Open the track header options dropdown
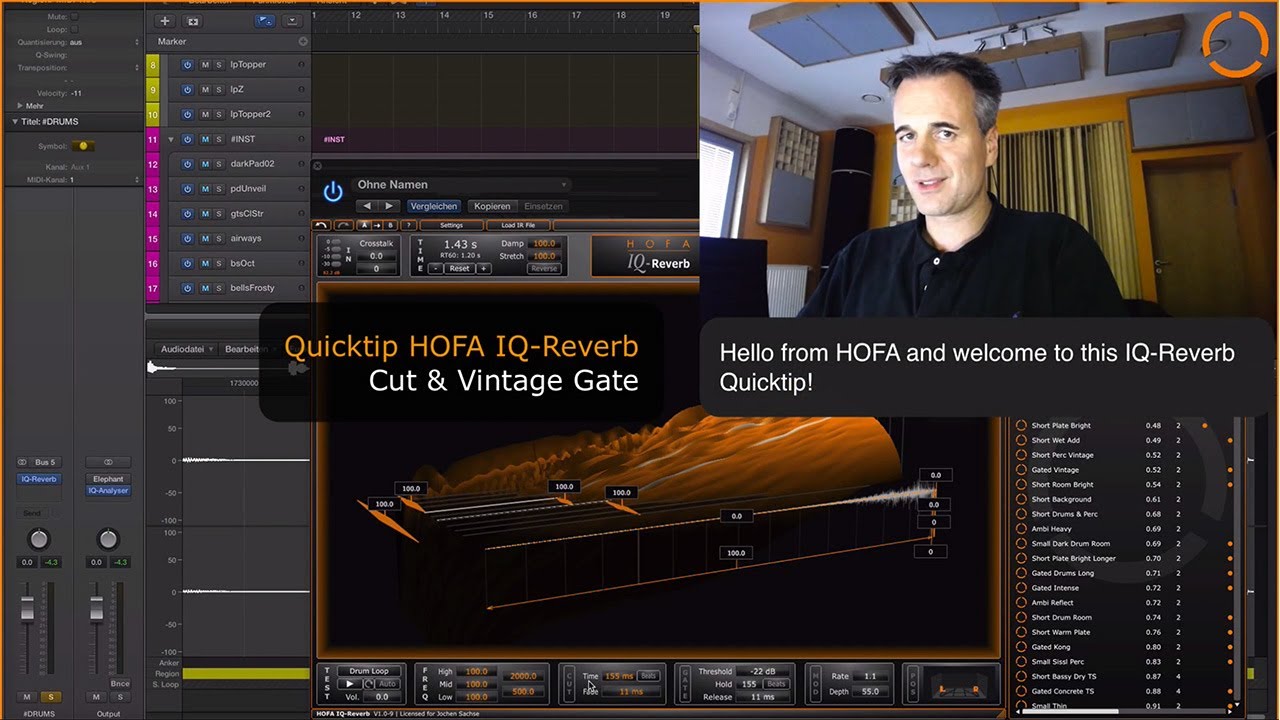 pyautogui.click(x=291, y=20)
